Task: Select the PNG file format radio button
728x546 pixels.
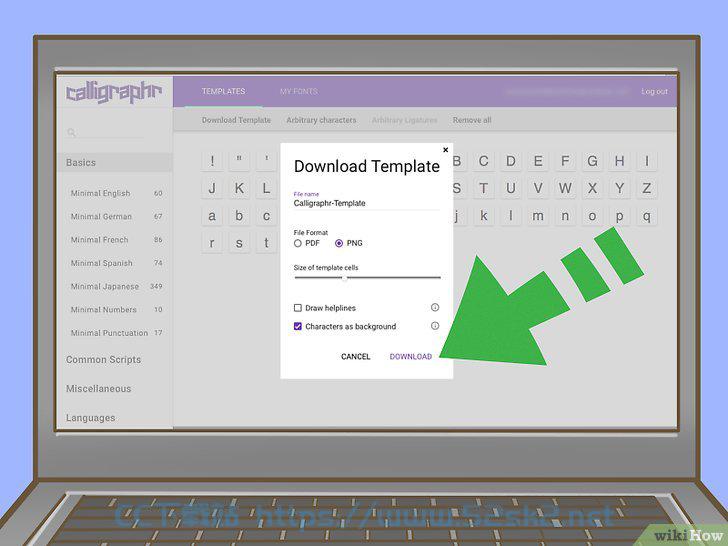Action: [x=339, y=243]
